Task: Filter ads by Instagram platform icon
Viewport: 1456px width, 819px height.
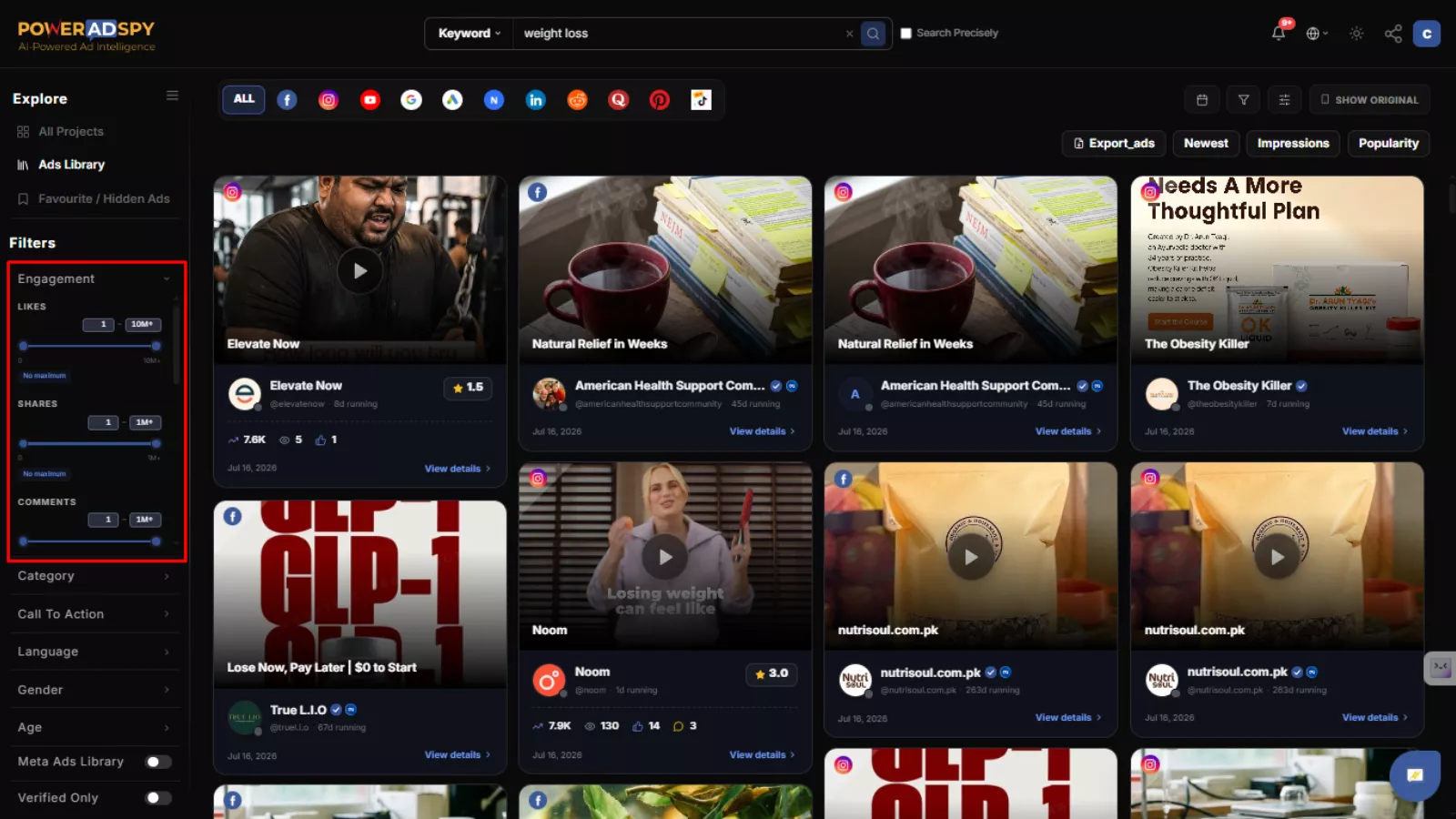Action: [329, 100]
